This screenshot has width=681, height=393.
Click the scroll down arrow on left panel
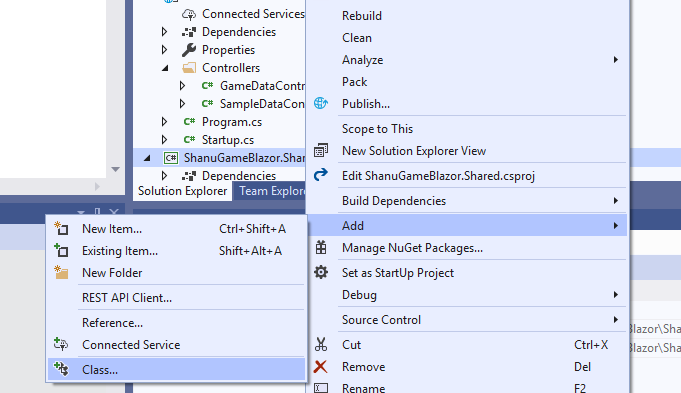coord(116,169)
